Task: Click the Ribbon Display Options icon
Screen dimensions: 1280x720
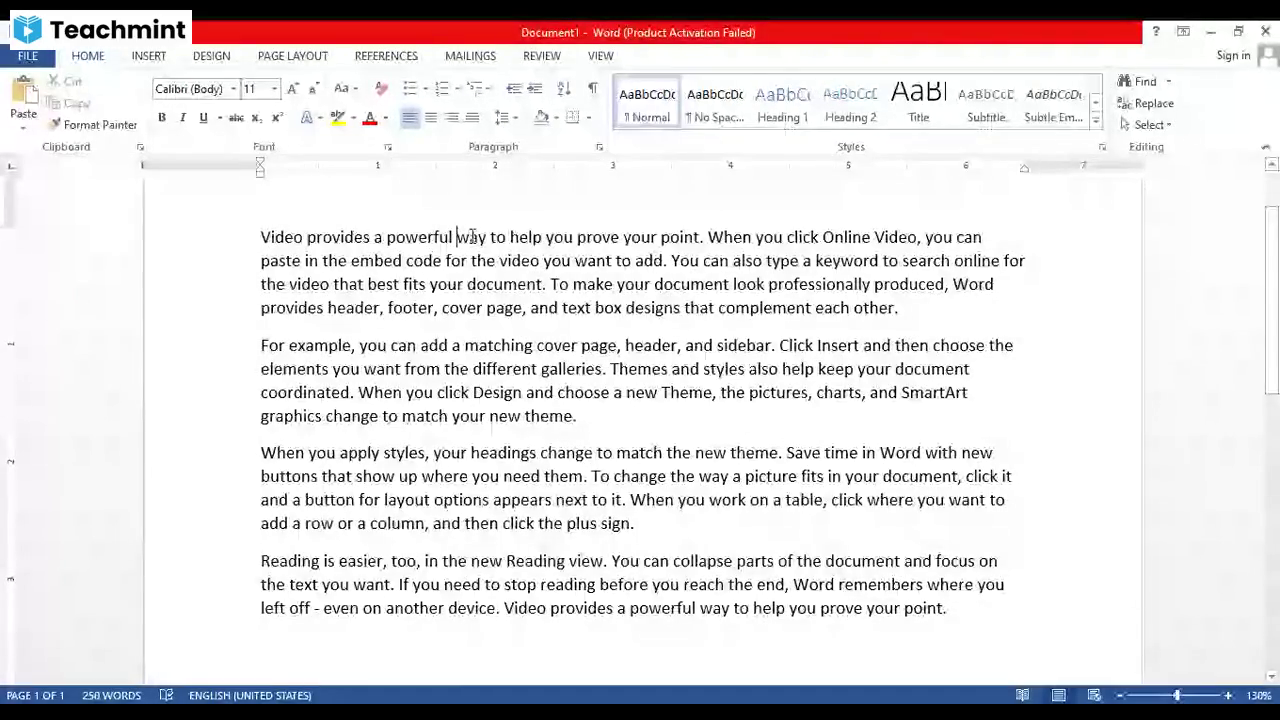Action: (x=1183, y=32)
